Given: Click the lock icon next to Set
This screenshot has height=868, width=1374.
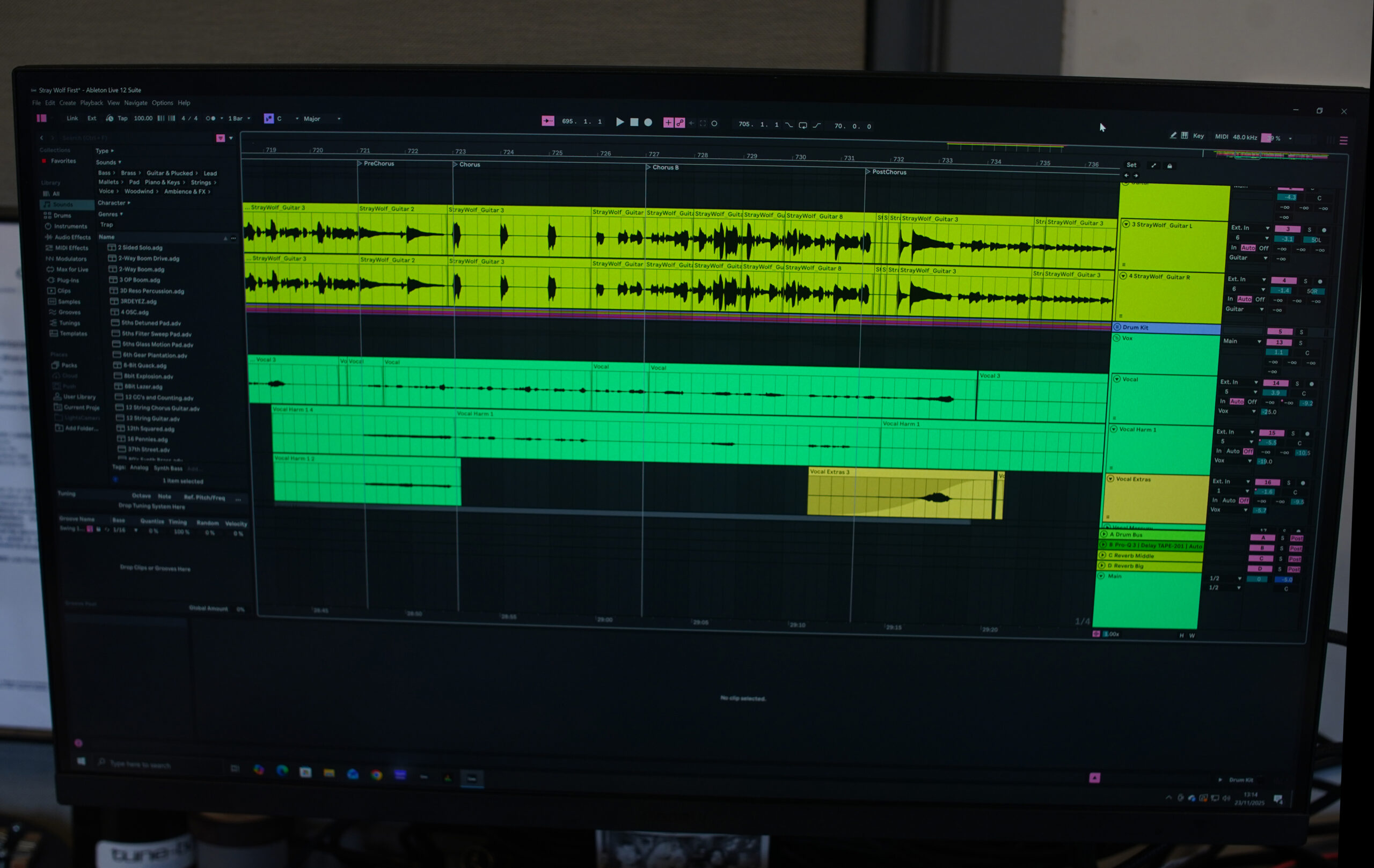Looking at the screenshot, I should tap(1170, 166).
